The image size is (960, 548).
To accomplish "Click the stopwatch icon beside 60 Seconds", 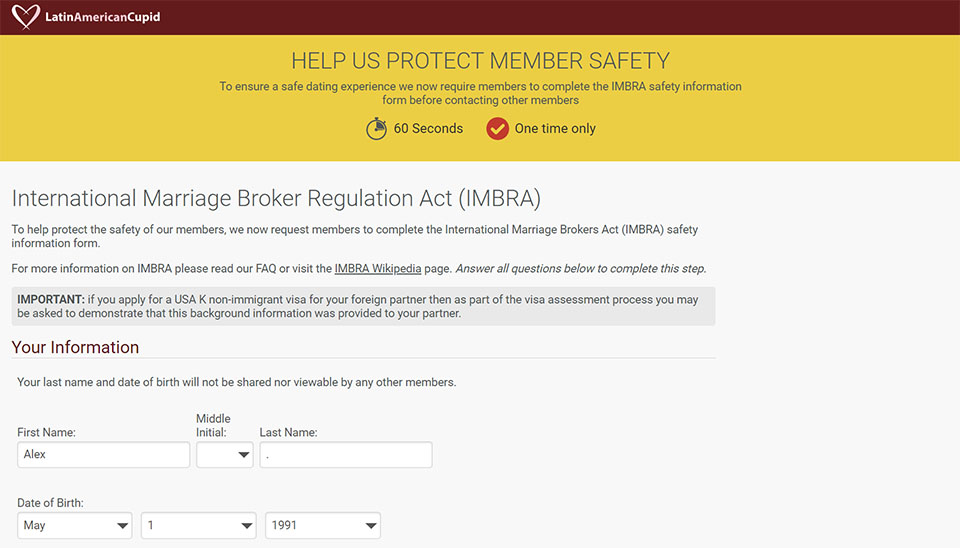I will pos(376,129).
